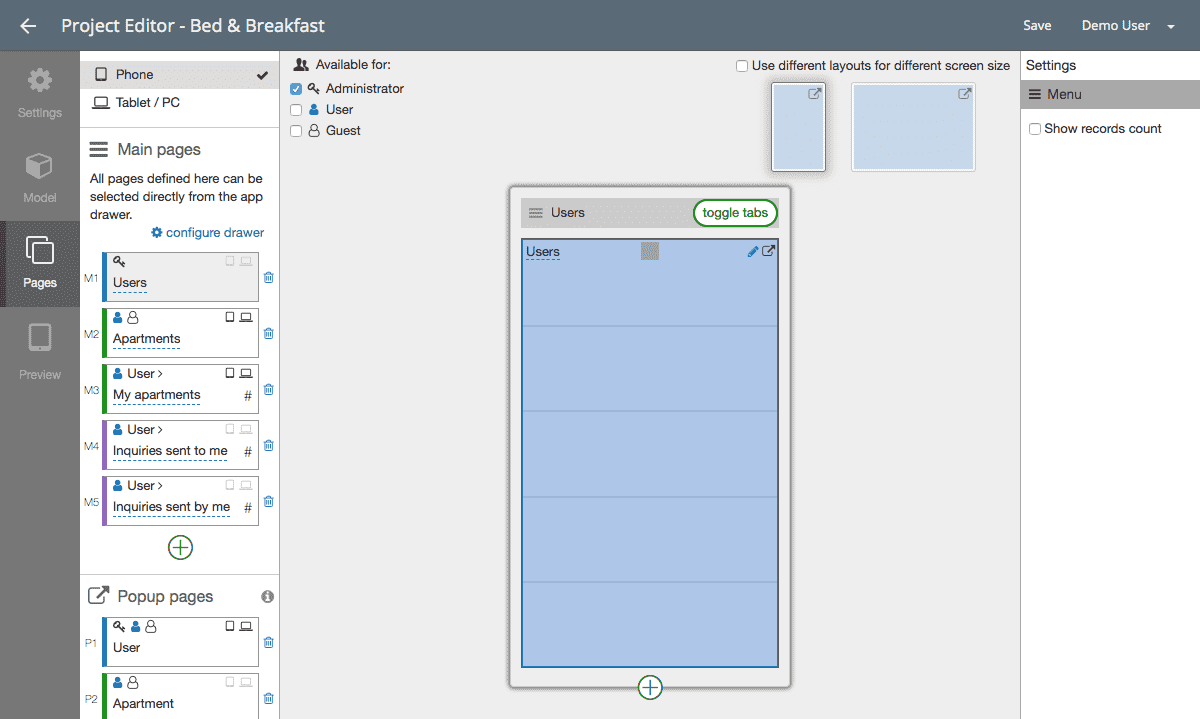This screenshot has width=1200, height=719.
Task: Click the hash icon on My apartments
Action: (248, 396)
